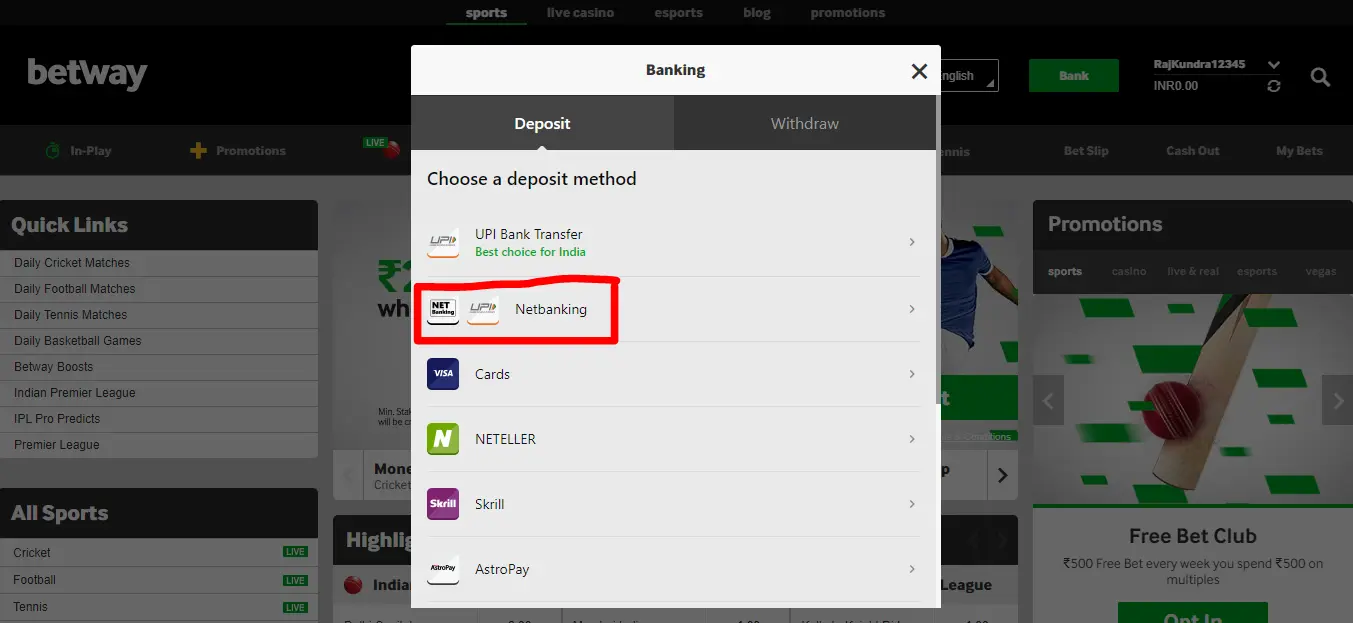Open Cards via its chevron
The width and height of the screenshot is (1353, 623).
pos(912,374)
